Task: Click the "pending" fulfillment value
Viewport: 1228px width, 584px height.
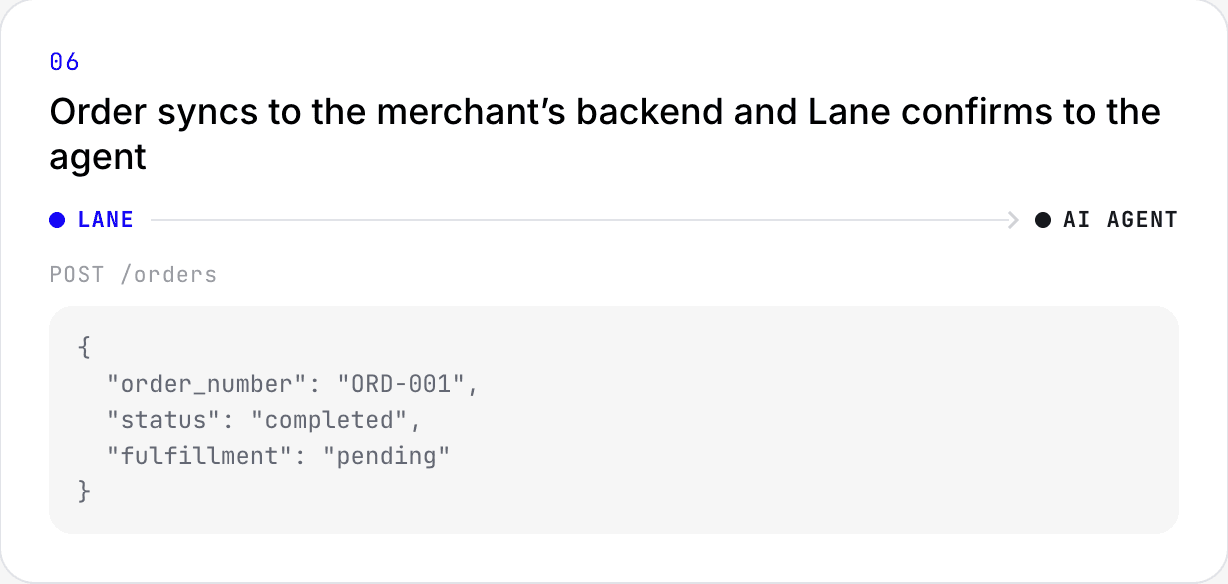Action: (387, 456)
